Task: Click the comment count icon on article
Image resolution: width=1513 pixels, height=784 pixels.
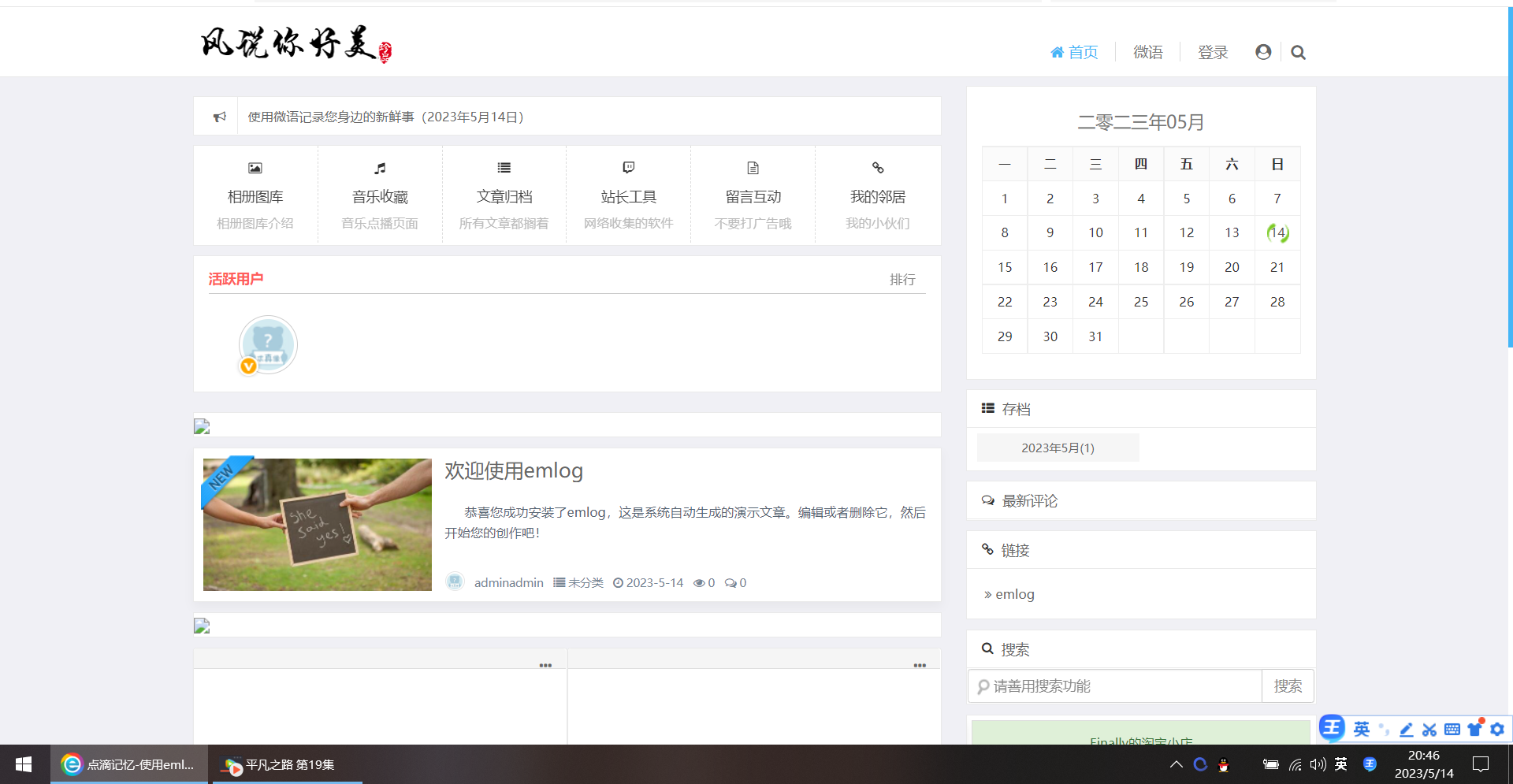Action: [730, 583]
